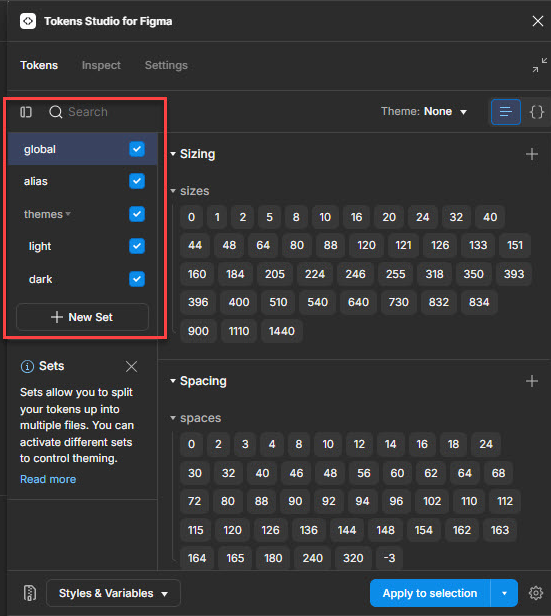Collapse the sizes token group
This screenshot has width=551, height=616.
click(x=173, y=191)
